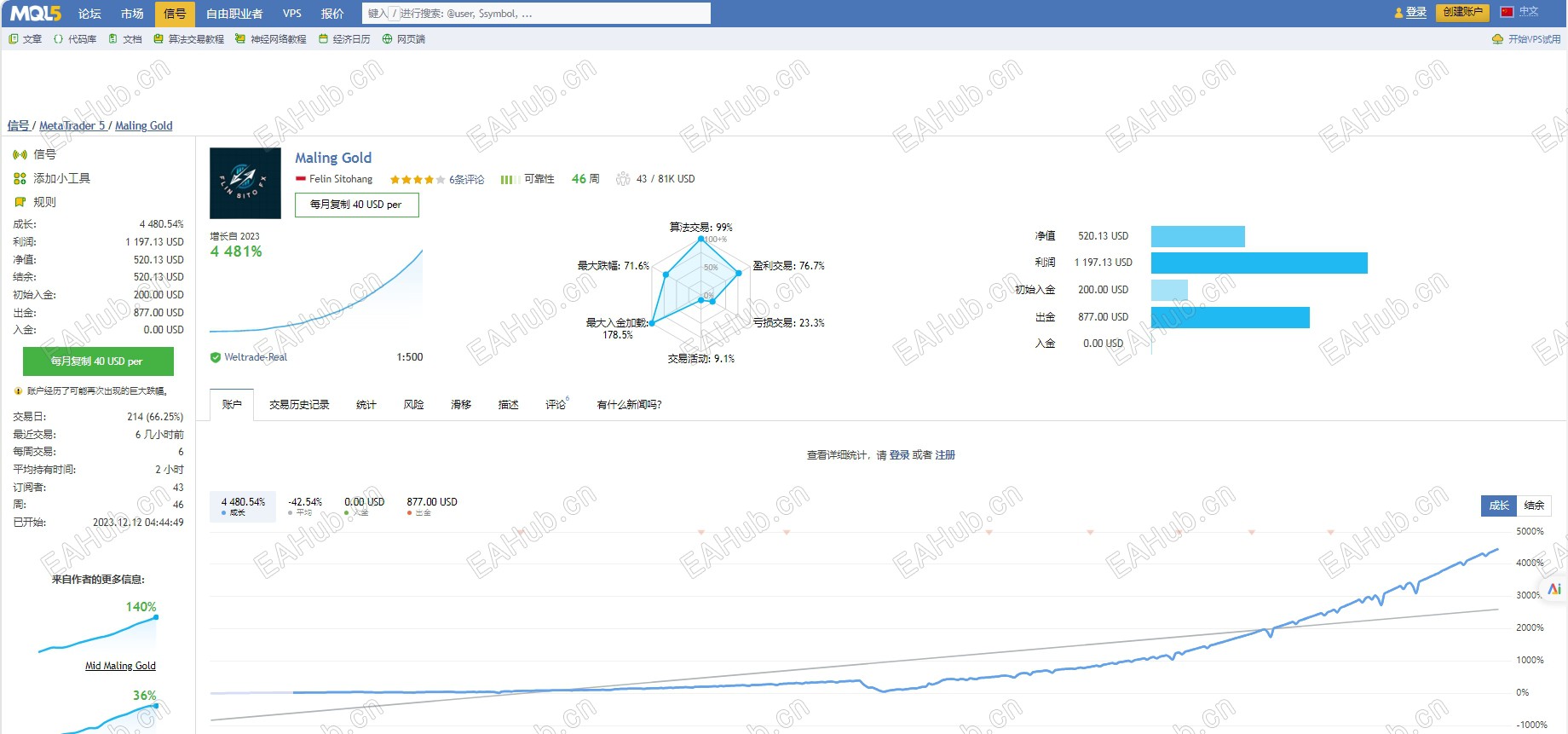Toggle the 0.00 USD 入金 series
This screenshot has height=734, width=1568.
pyautogui.click(x=364, y=506)
